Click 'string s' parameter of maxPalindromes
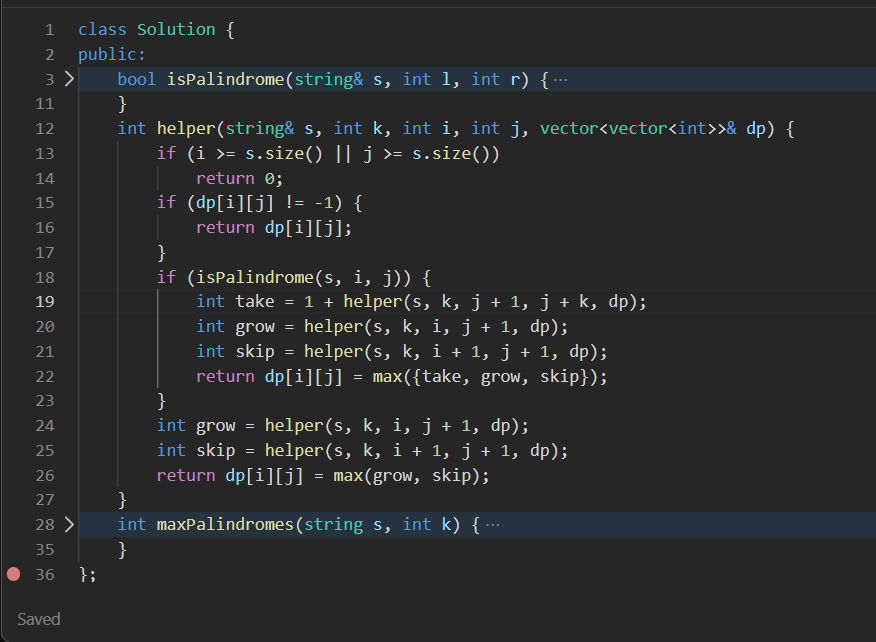This screenshot has height=642, width=876. pyautogui.click(x=343, y=525)
